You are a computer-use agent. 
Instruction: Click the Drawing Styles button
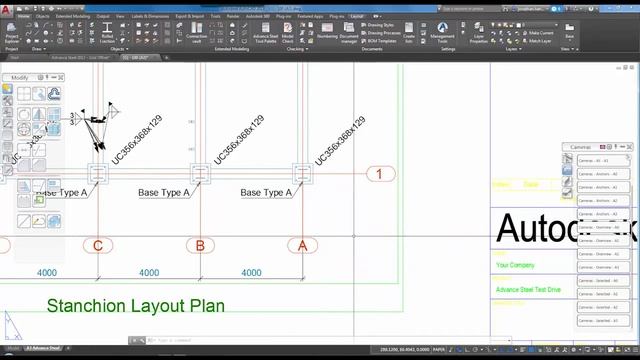pos(378,25)
